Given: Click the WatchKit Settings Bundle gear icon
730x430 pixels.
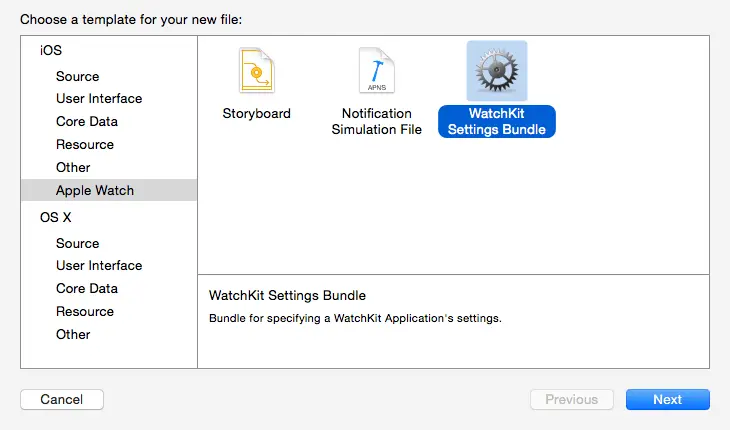Looking at the screenshot, I should point(497,72).
